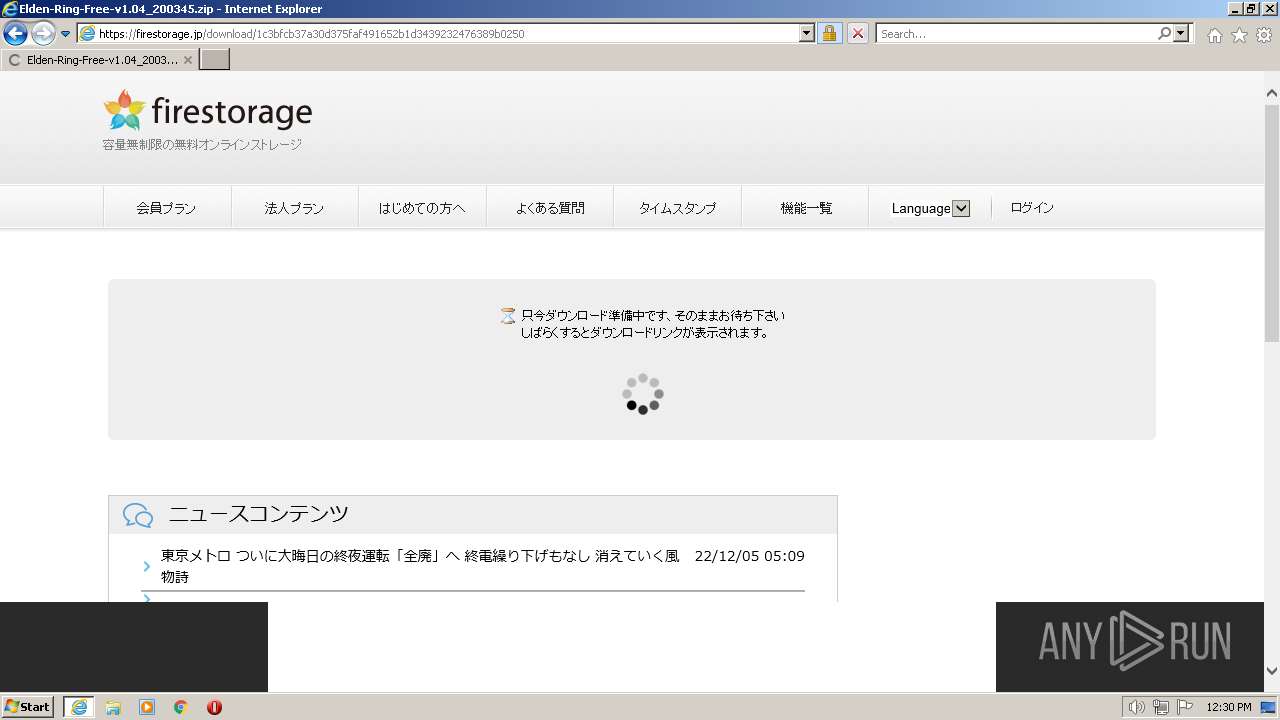Open the 法人プラン menu item
This screenshot has height=720, width=1280.
[294, 208]
